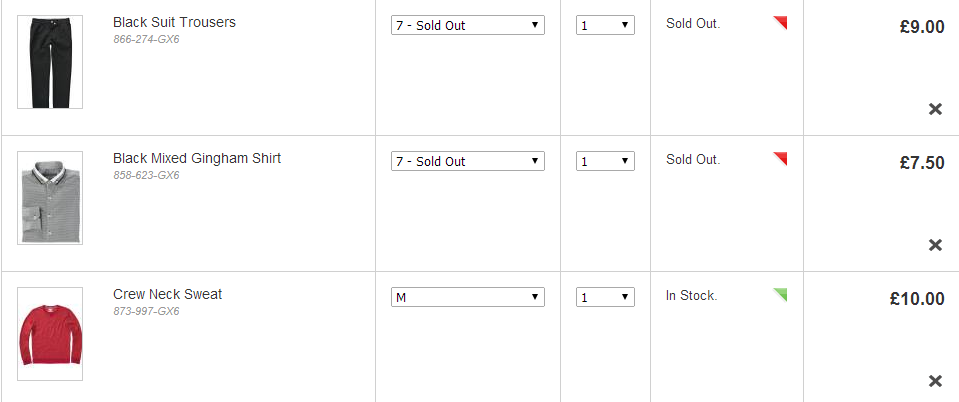Open size dropdown for Black Mixed Gingham Shirt

pyautogui.click(x=467, y=161)
